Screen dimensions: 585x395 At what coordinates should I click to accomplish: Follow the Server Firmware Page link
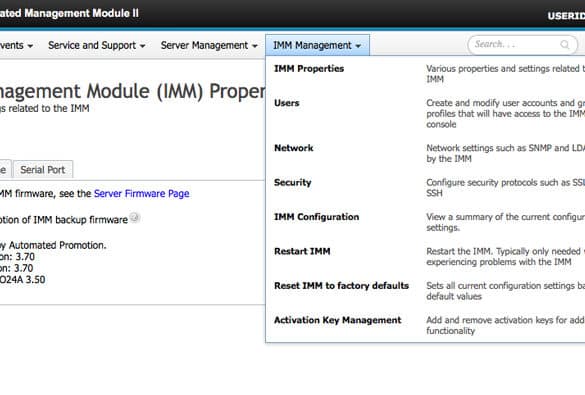pyautogui.click(x=141, y=194)
